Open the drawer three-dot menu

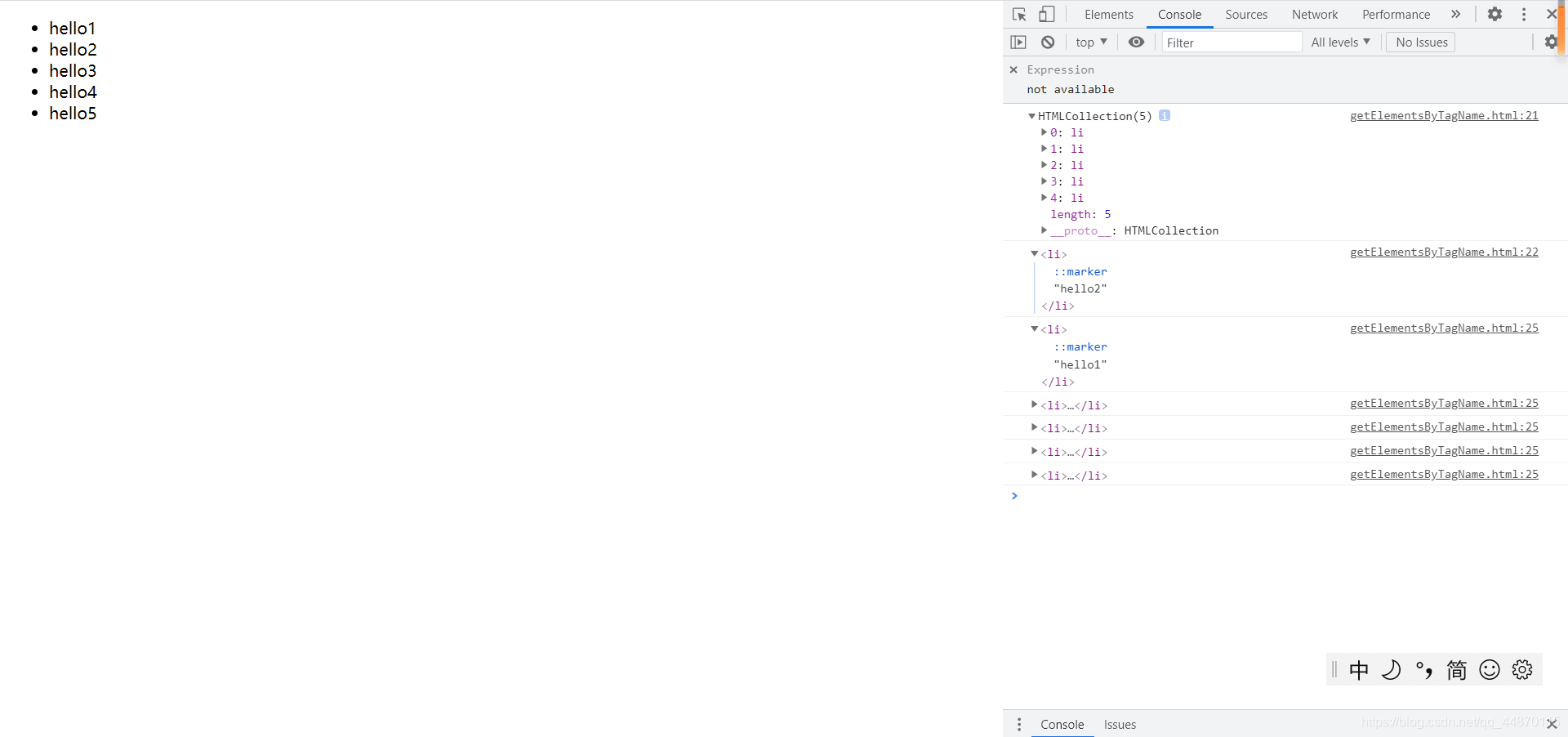(x=1019, y=724)
